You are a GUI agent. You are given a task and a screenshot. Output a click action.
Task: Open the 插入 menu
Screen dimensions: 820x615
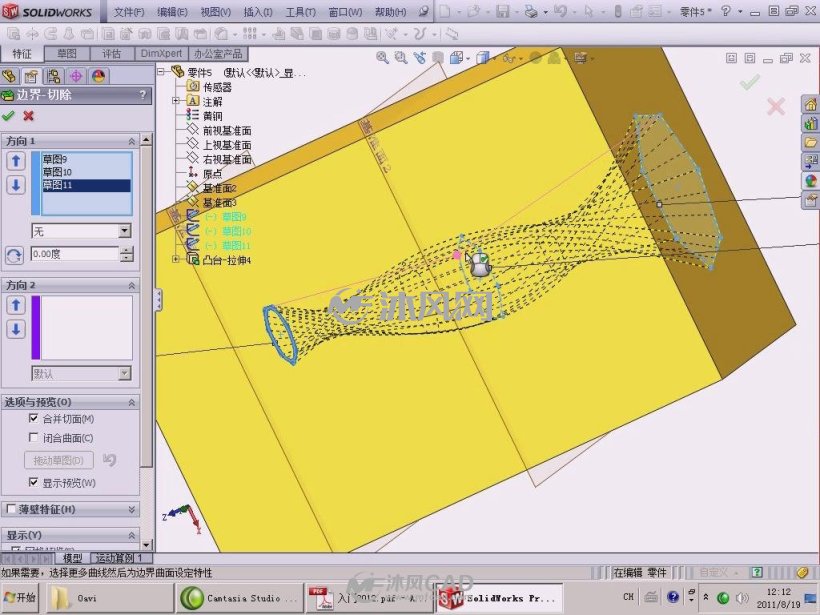258,12
